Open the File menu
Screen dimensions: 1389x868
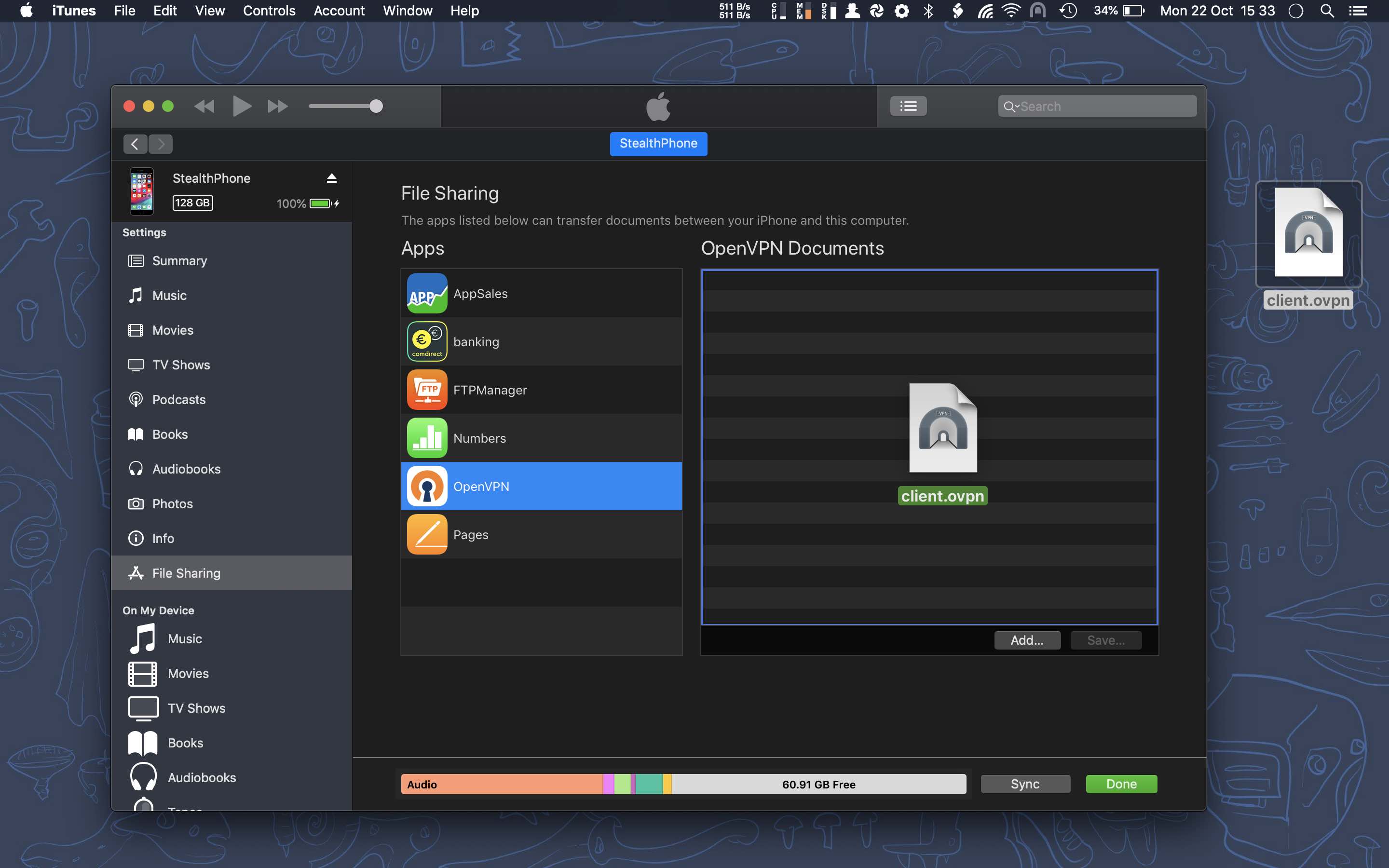click(124, 11)
